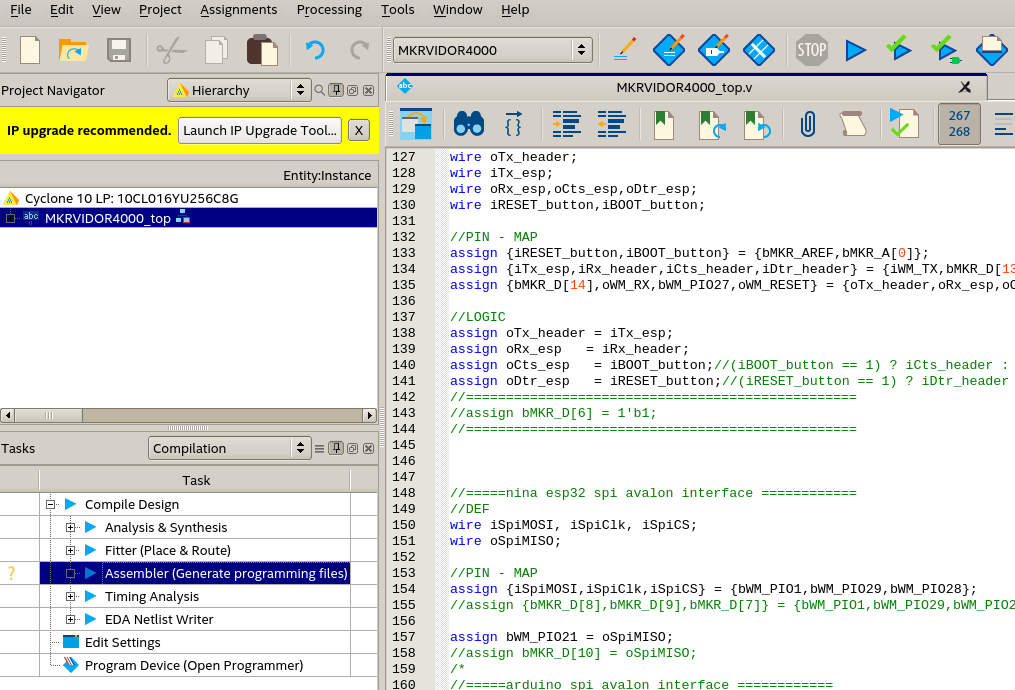The width and height of the screenshot is (1015, 690).
Task: Click the Save floppy disk icon
Action: click(x=119, y=50)
